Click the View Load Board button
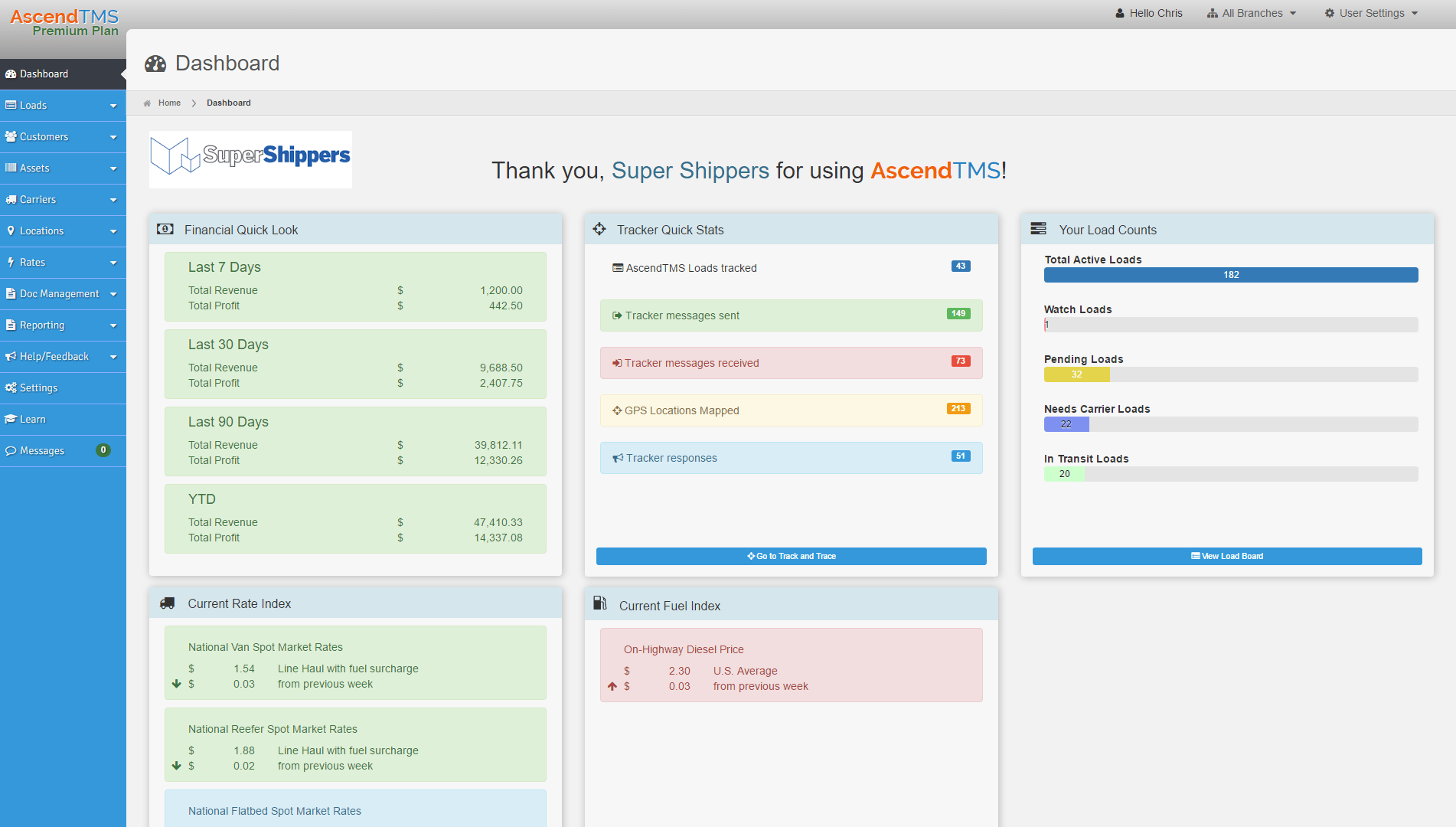The height and width of the screenshot is (827, 1456). pyautogui.click(x=1226, y=556)
